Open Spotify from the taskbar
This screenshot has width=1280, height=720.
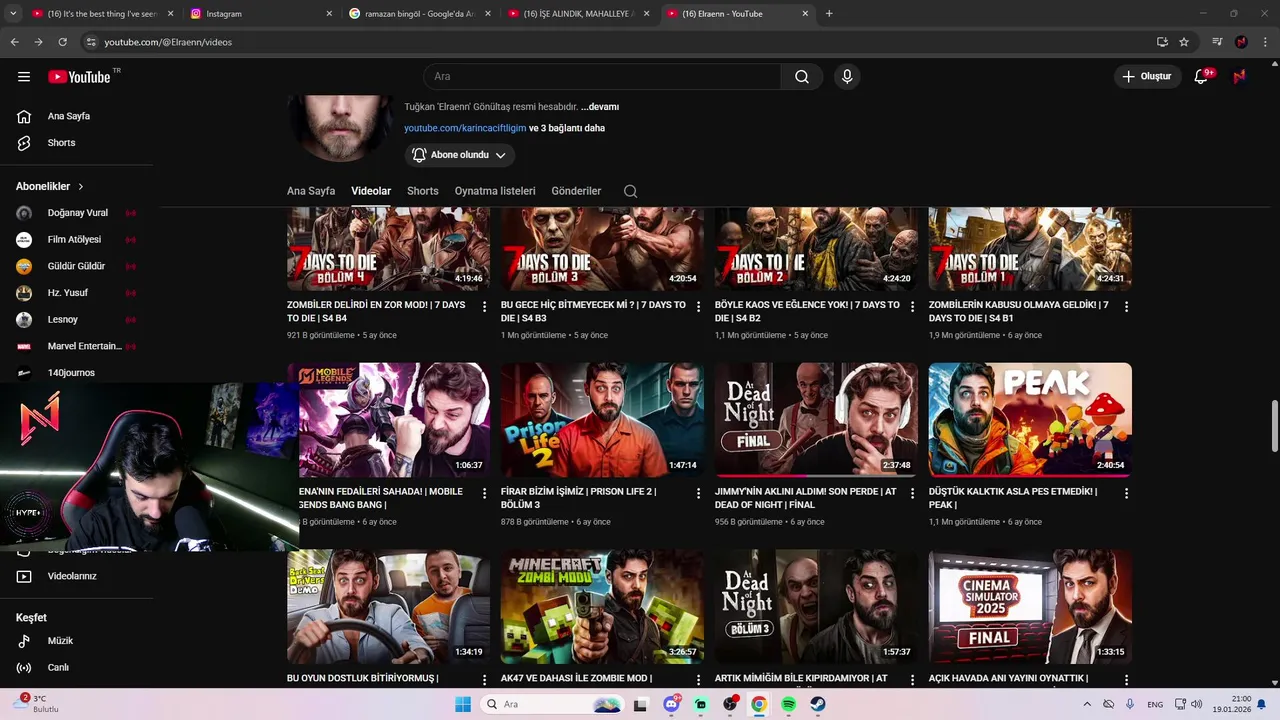pyautogui.click(x=788, y=704)
